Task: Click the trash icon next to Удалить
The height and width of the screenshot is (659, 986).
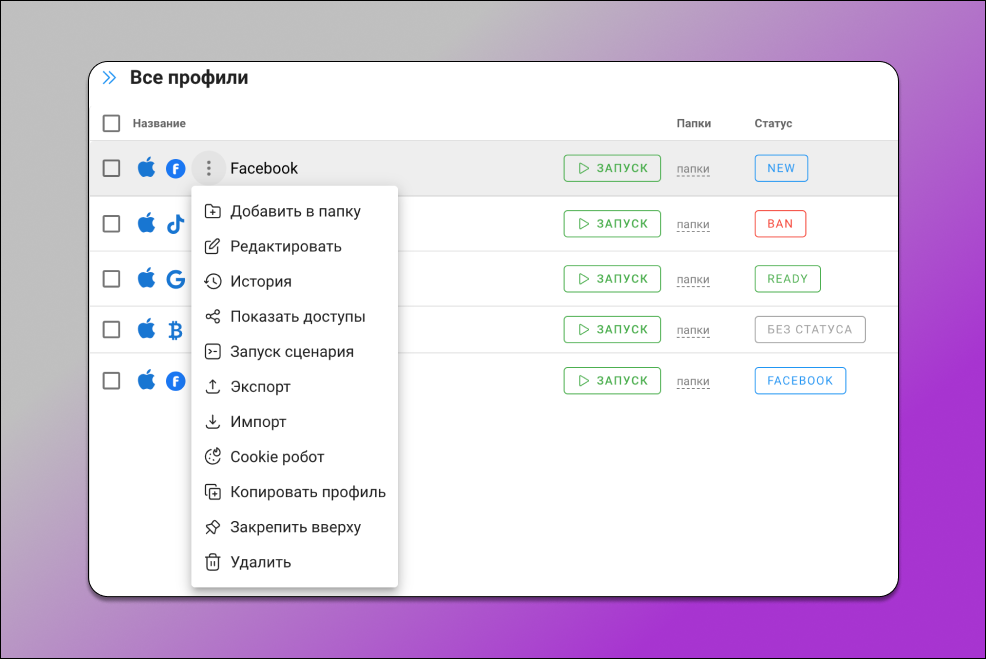Action: point(211,561)
